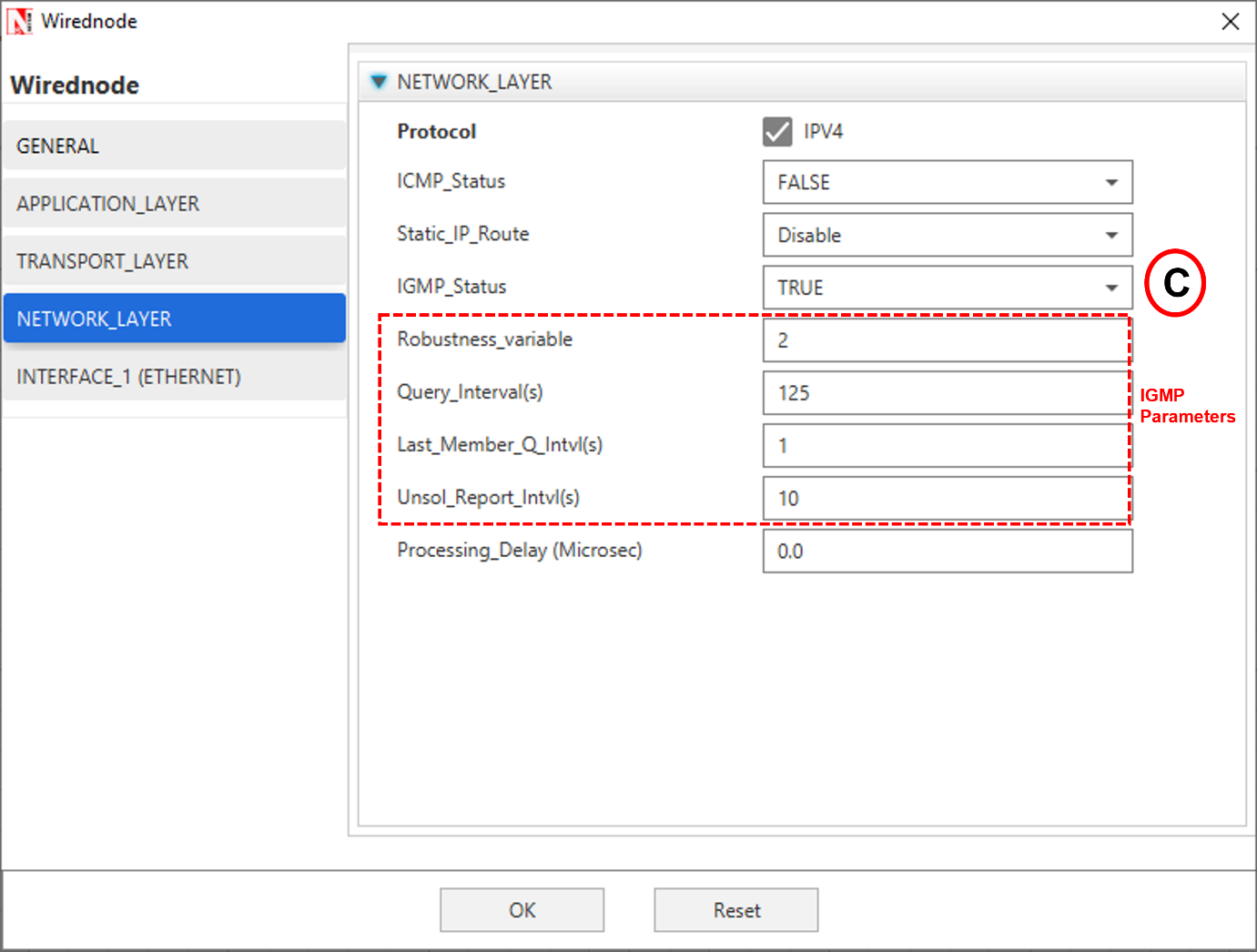Open the IGMP_Status dropdown
Image resolution: width=1257 pixels, height=952 pixels.
[947, 288]
